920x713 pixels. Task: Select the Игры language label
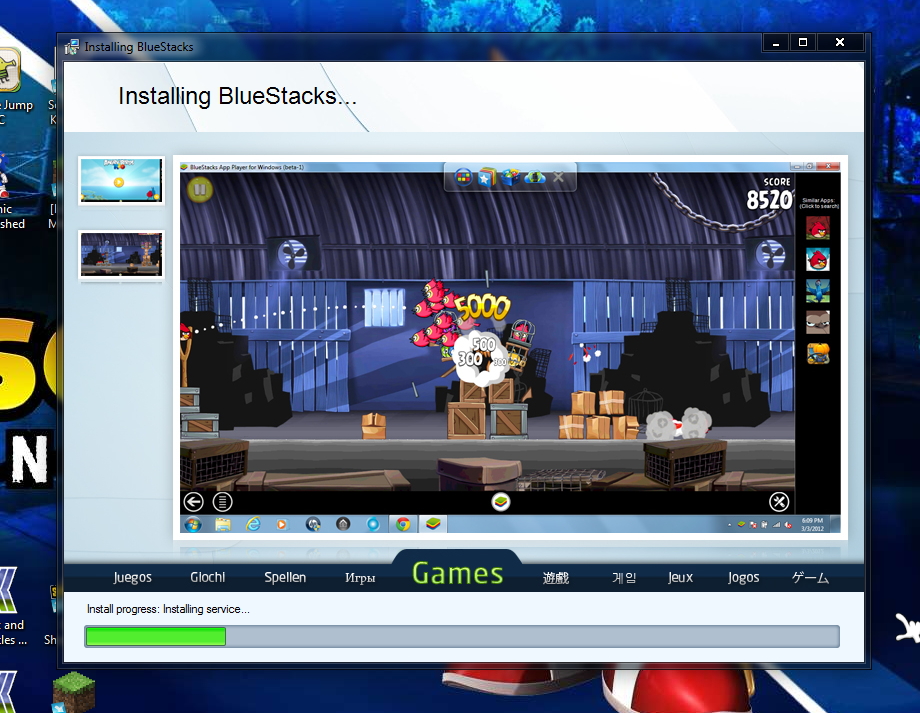[x=360, y=578]
